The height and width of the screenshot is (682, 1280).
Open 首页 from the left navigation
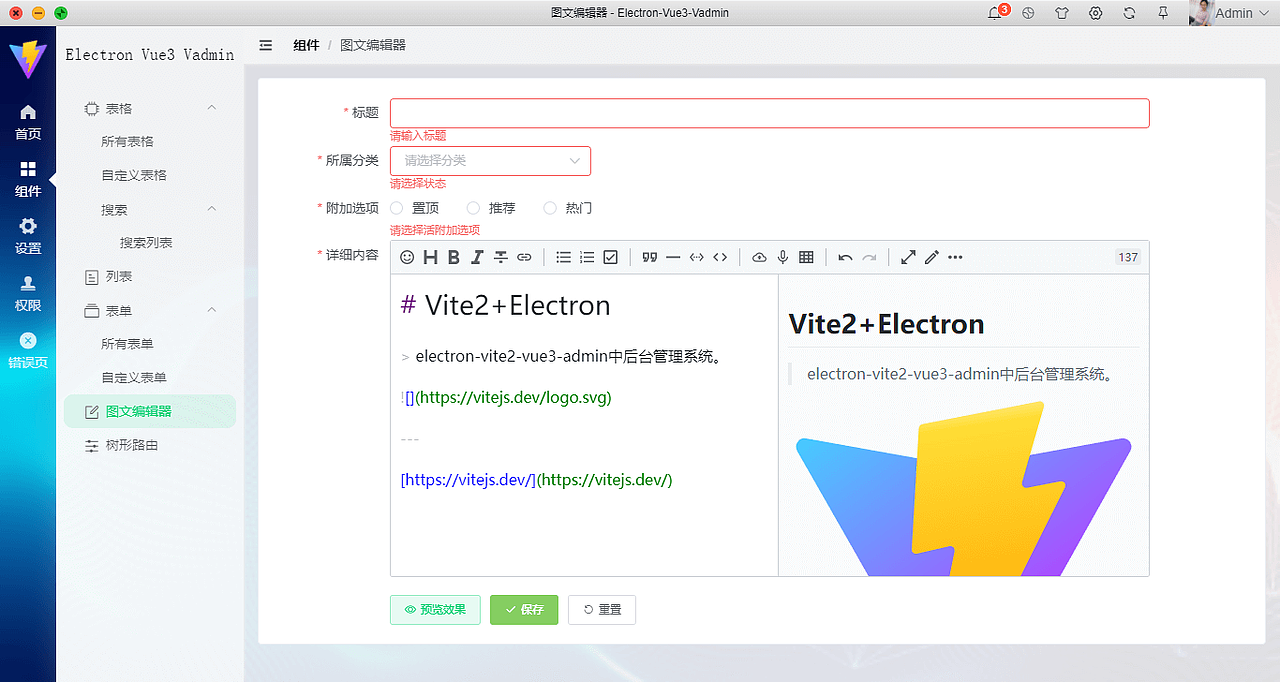coord(28,123)
